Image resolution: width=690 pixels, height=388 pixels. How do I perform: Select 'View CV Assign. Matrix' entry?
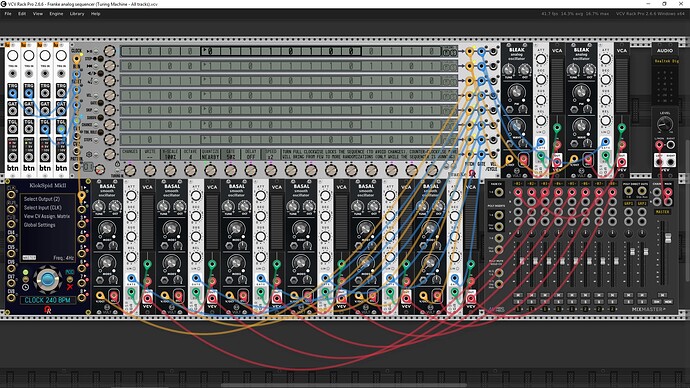(47, 216)
